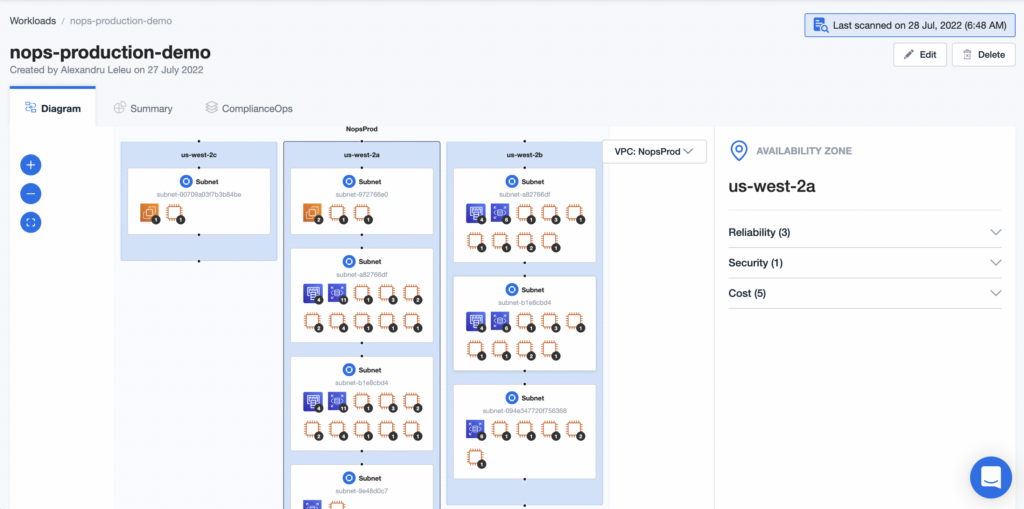Click the Delete button

pyautogui.click(x=984, y=55)
